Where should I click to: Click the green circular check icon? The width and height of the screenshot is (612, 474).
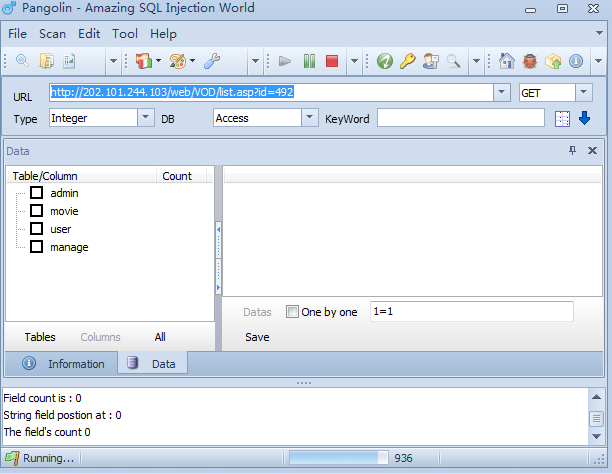tap(385, 61)
